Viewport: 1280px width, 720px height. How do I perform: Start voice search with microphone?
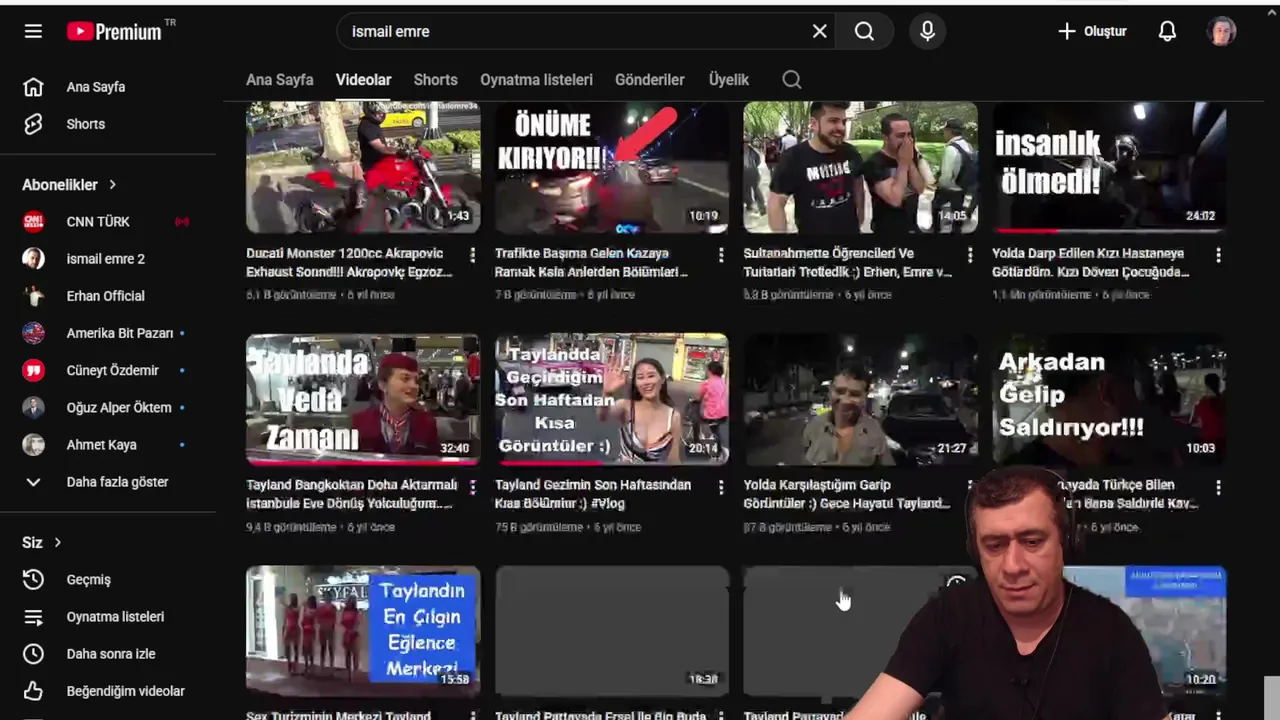click(x=927, y=31)
